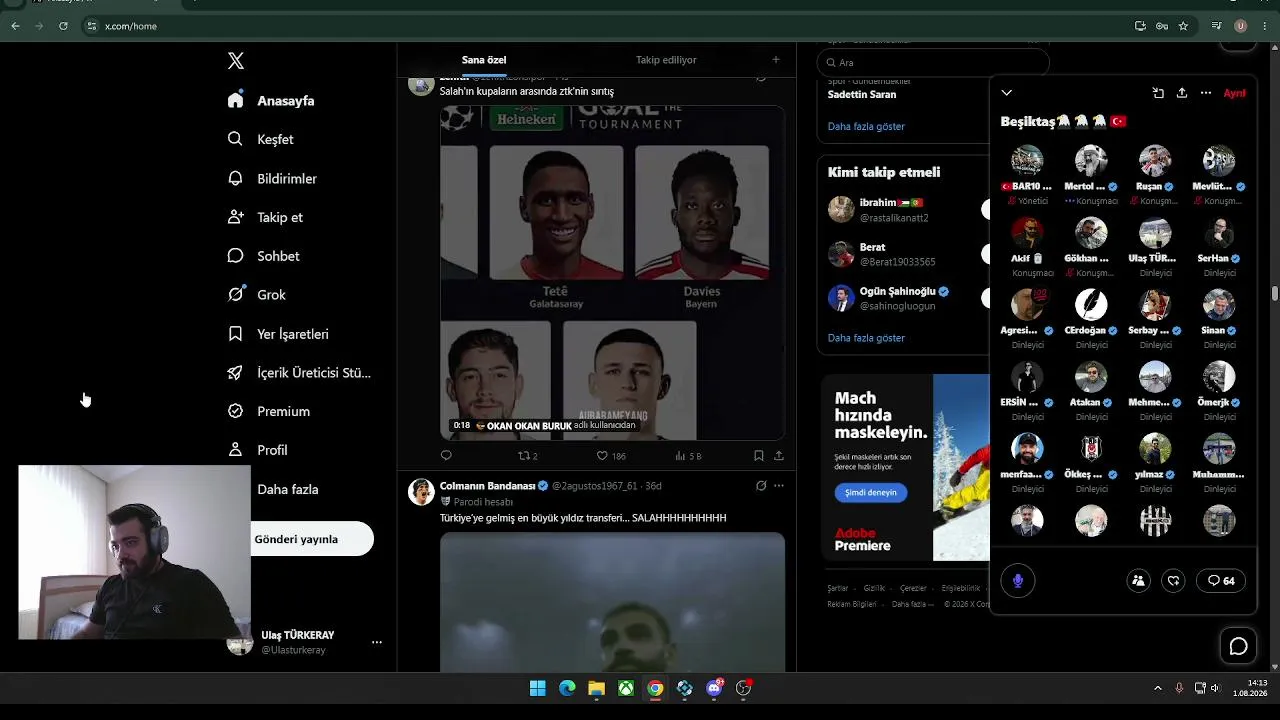Click the Grok icon on Colmanın Bandanası post
This screenshot has height=720, width=1280.
[761, 486]
